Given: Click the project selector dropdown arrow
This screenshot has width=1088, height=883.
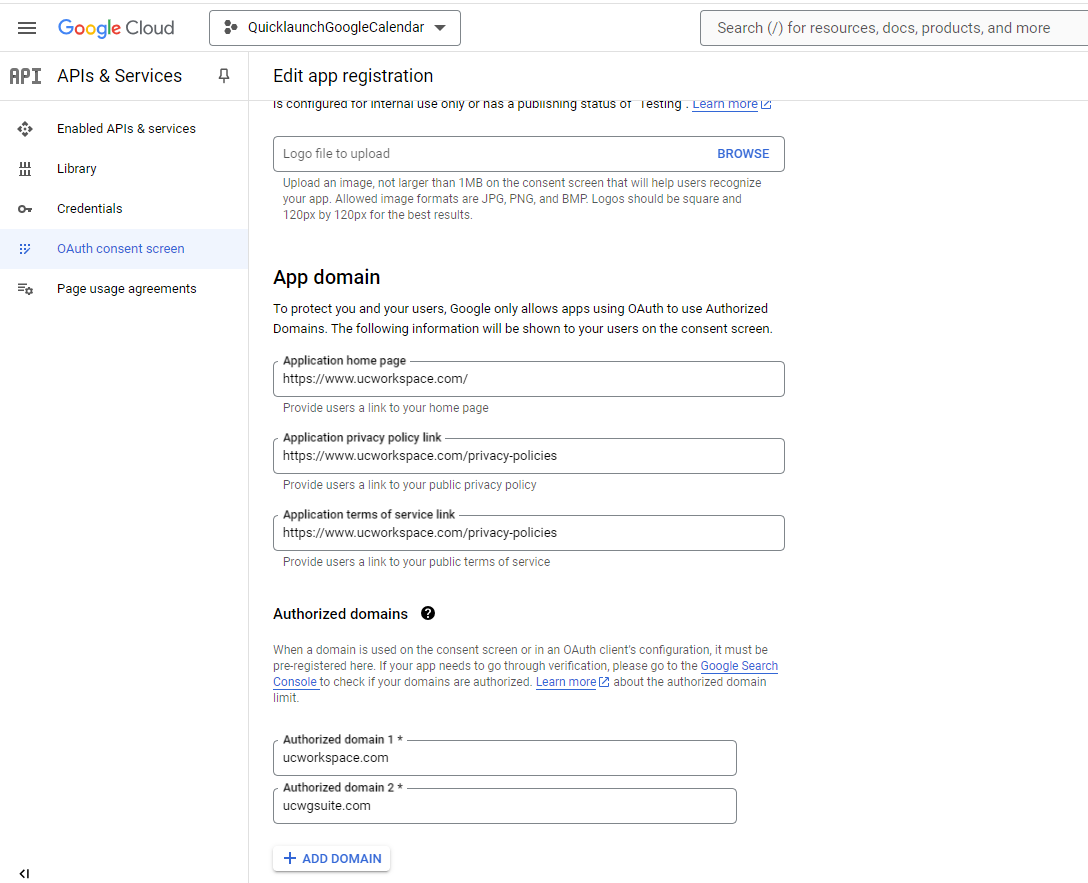Looking at the screenshot, I should pos(440,28).
